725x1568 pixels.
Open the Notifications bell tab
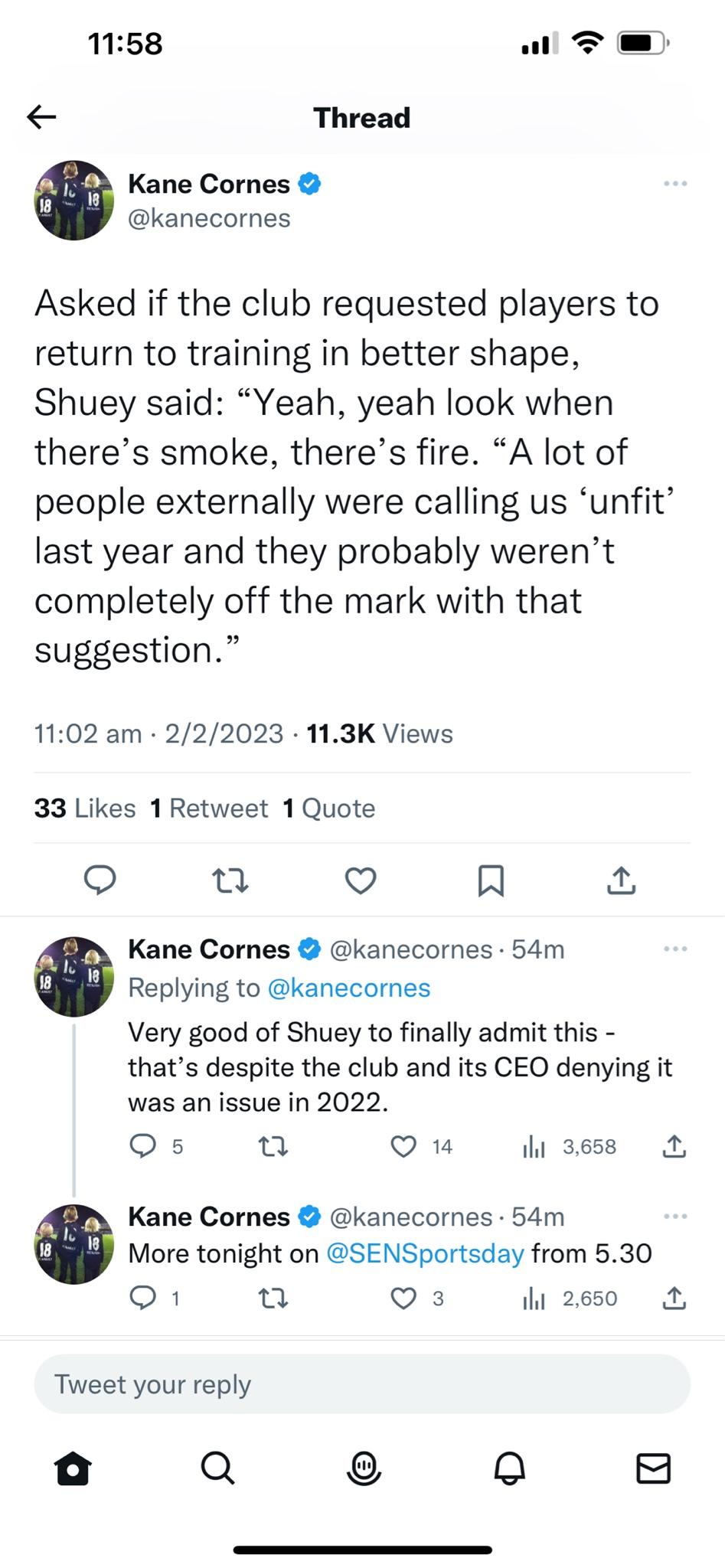(509, 1468)
